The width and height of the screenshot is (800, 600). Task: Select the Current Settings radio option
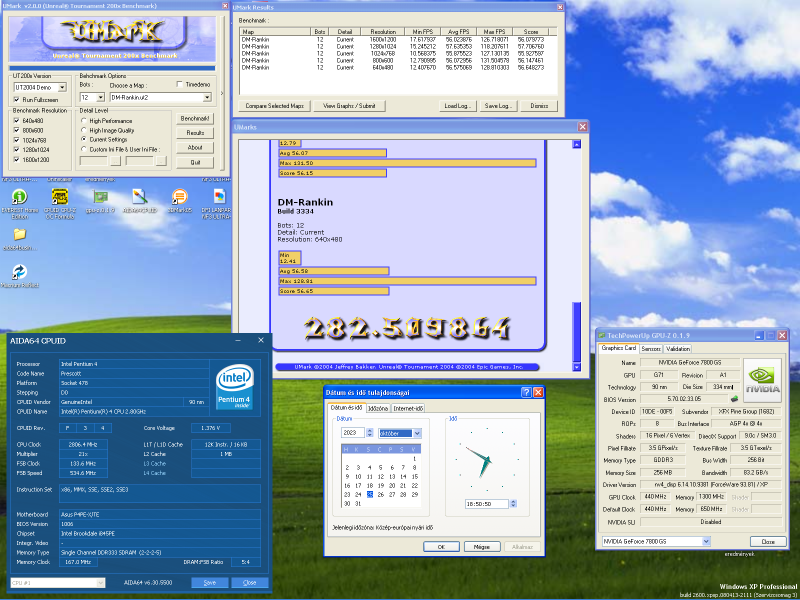click(x=84, y=139)
